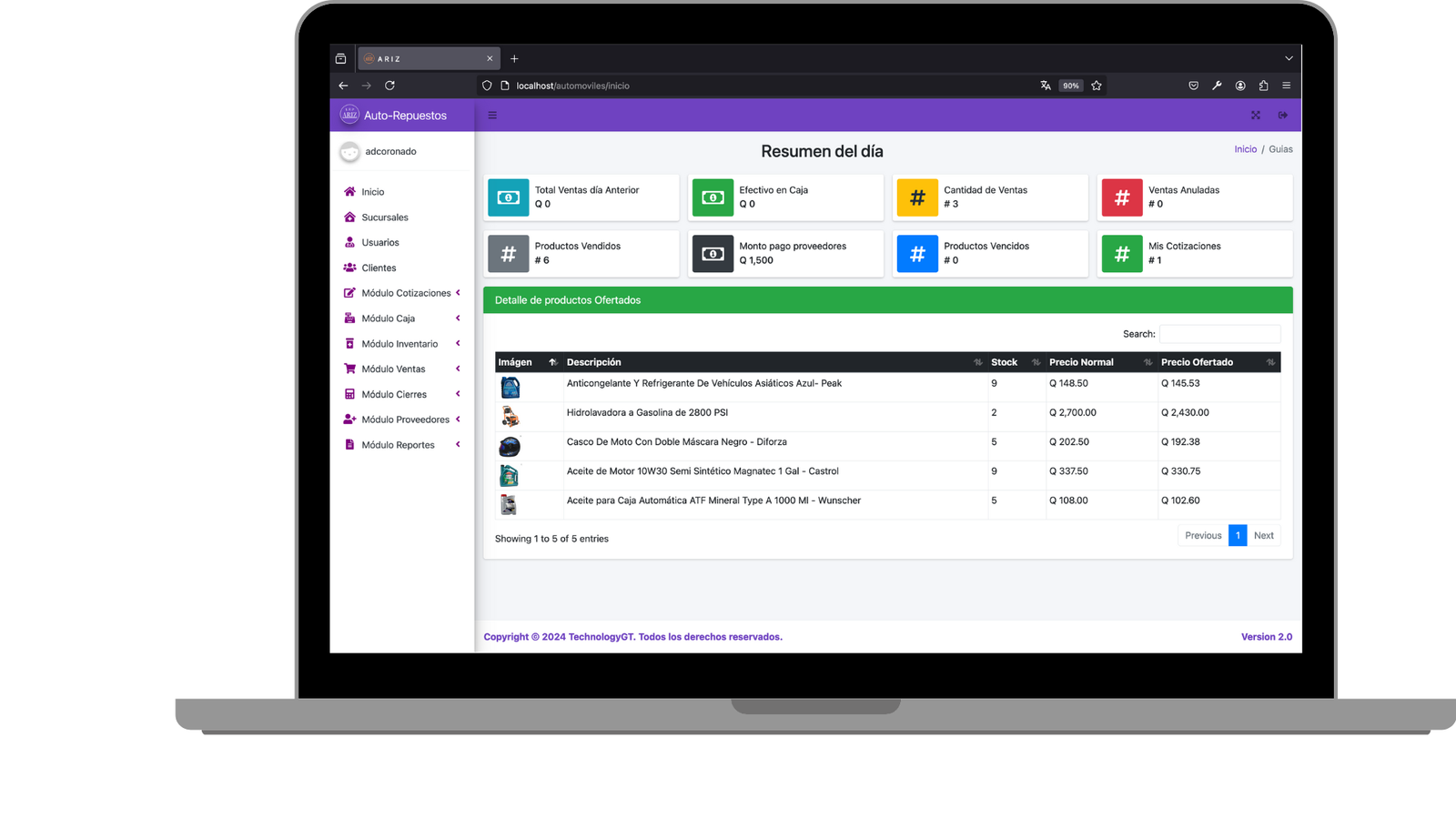The image size is (1456, 819).
Task: Click the Hidrolavadora product thumbnail image
Action: pos(510,417)
